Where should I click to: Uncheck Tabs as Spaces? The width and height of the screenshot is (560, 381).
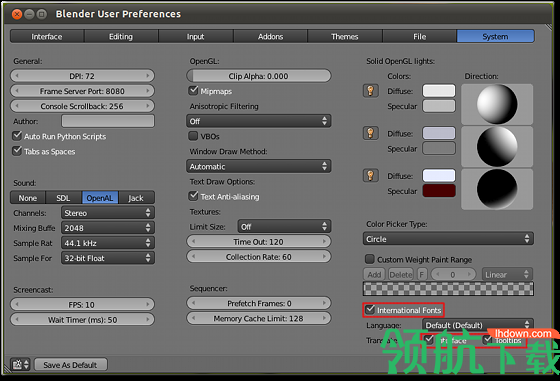17,151
